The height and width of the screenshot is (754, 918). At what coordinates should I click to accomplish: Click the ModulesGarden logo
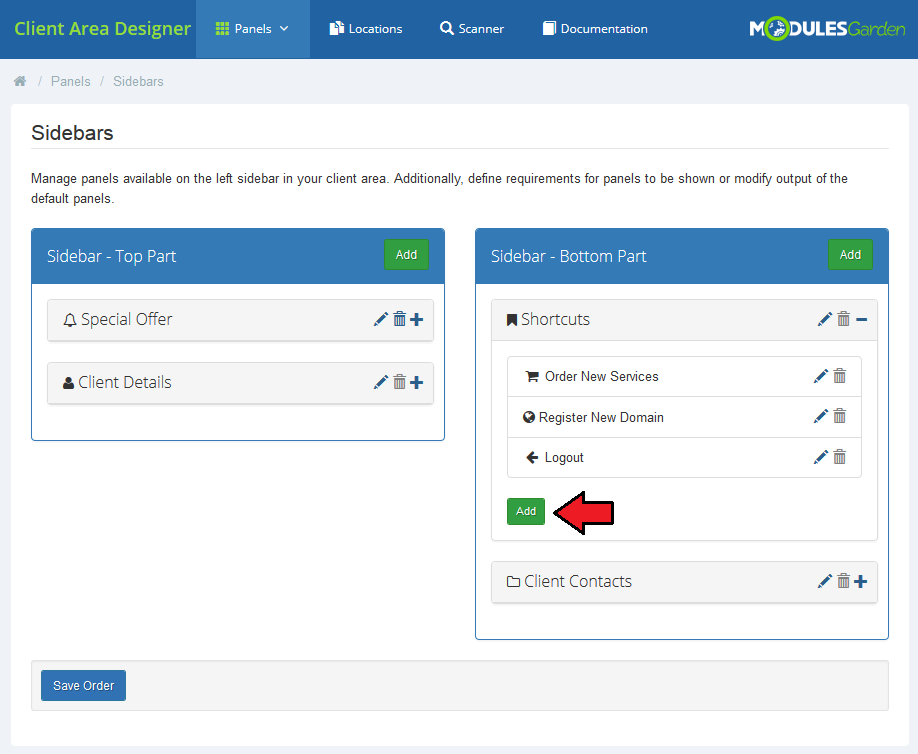pos(827,29)
